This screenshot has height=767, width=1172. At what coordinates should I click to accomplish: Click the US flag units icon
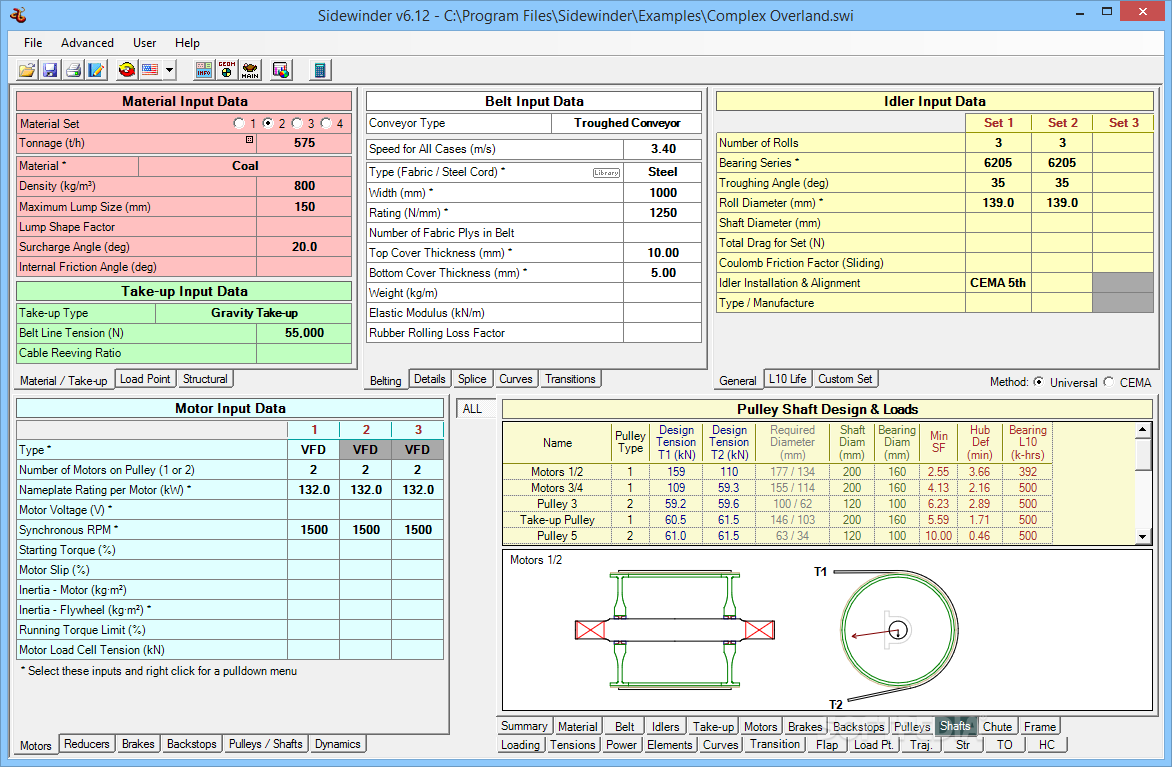pyautogui.click(x=150, y=70)
